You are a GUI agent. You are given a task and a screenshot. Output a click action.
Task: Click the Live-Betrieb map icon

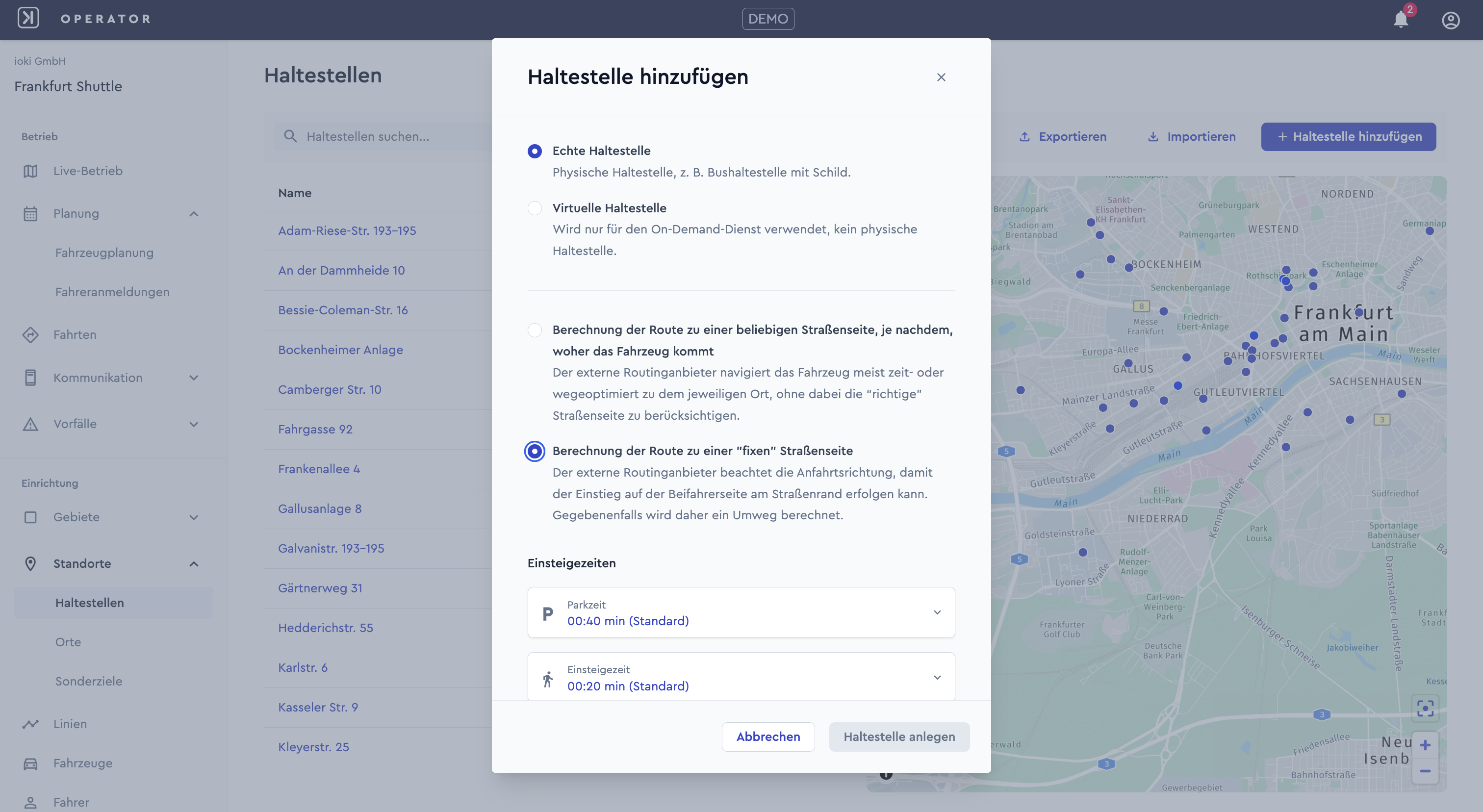pos(30,171)
